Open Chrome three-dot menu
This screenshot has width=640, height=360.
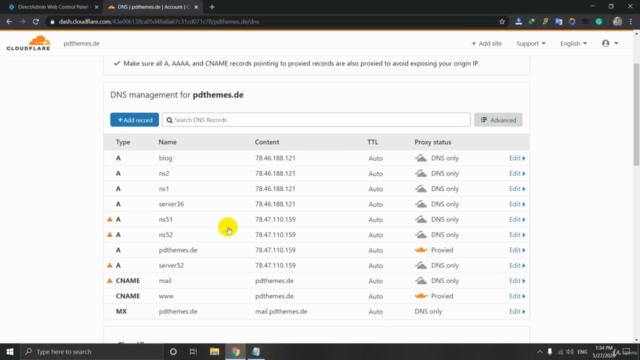pos(631,22)
